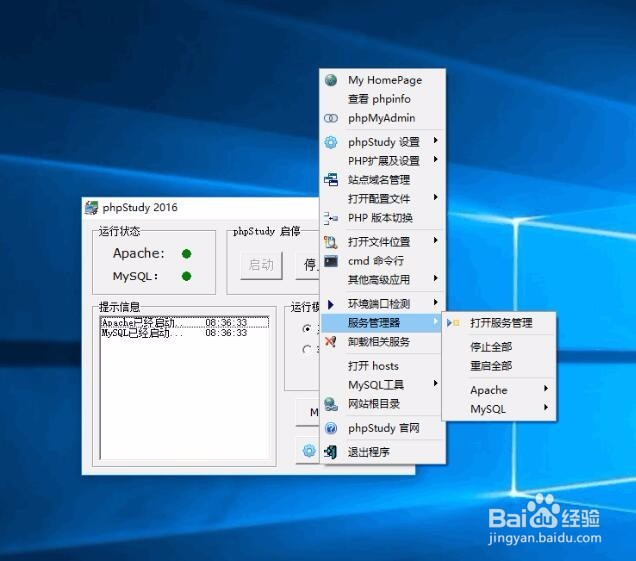Click the question icon of phpStudy 官网
This screenshot has height=561, width=636.
tap(331, 428)
